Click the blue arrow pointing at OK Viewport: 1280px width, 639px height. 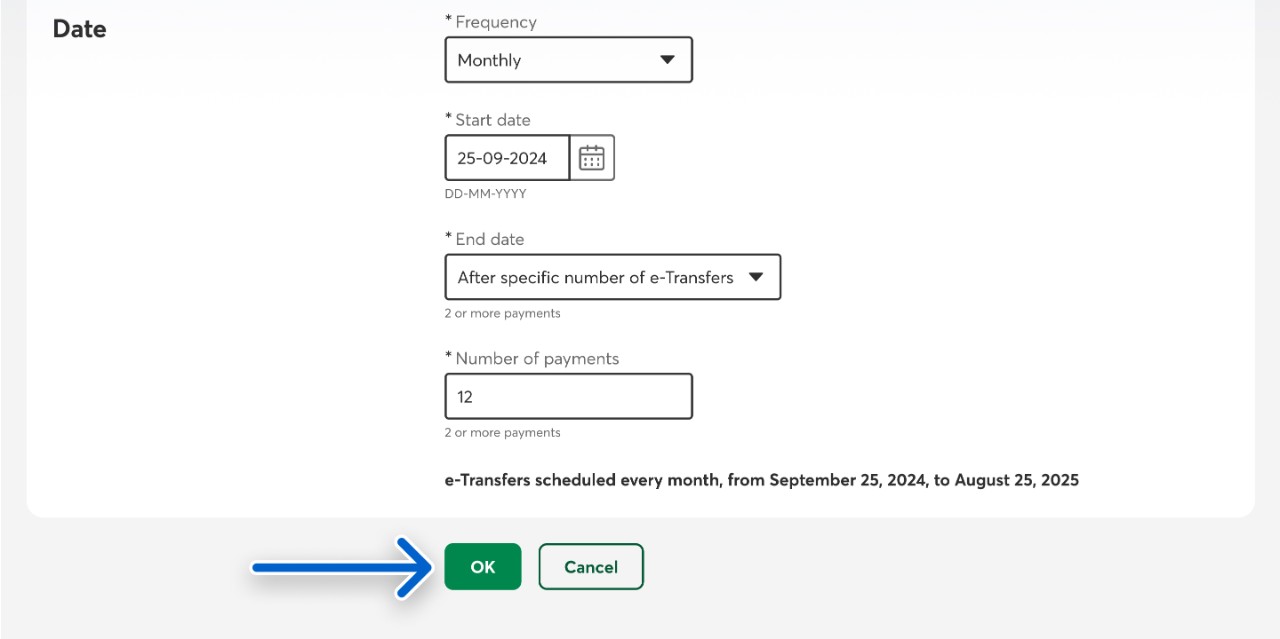(340, 567)
